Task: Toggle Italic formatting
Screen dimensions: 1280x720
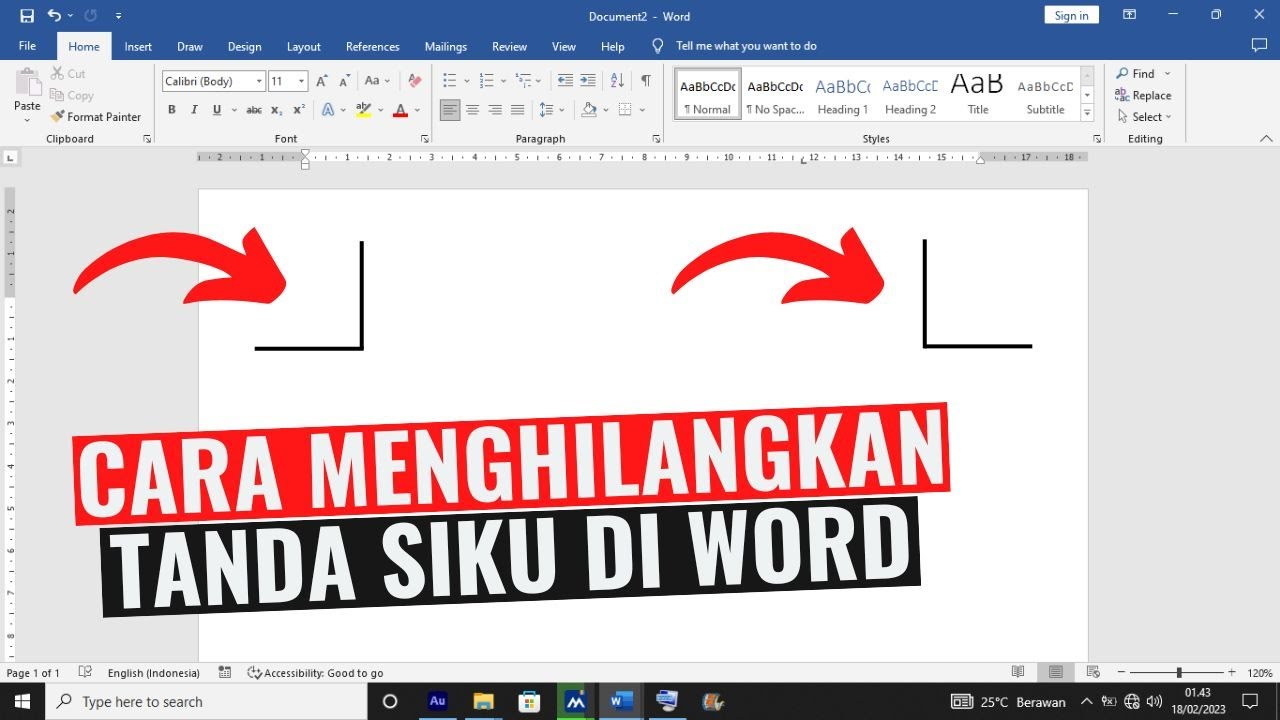Action: (x=194, y=110)
